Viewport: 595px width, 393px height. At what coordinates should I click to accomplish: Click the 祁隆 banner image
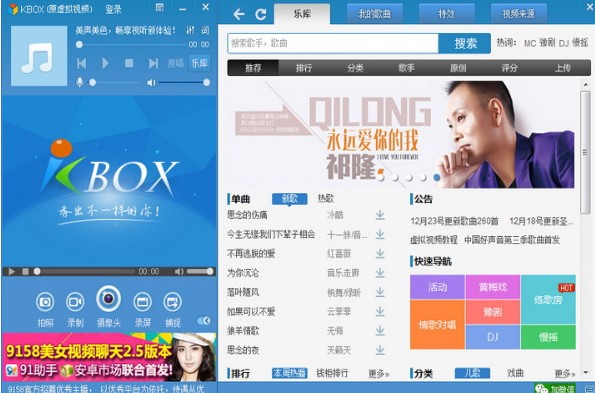point(402,134)
